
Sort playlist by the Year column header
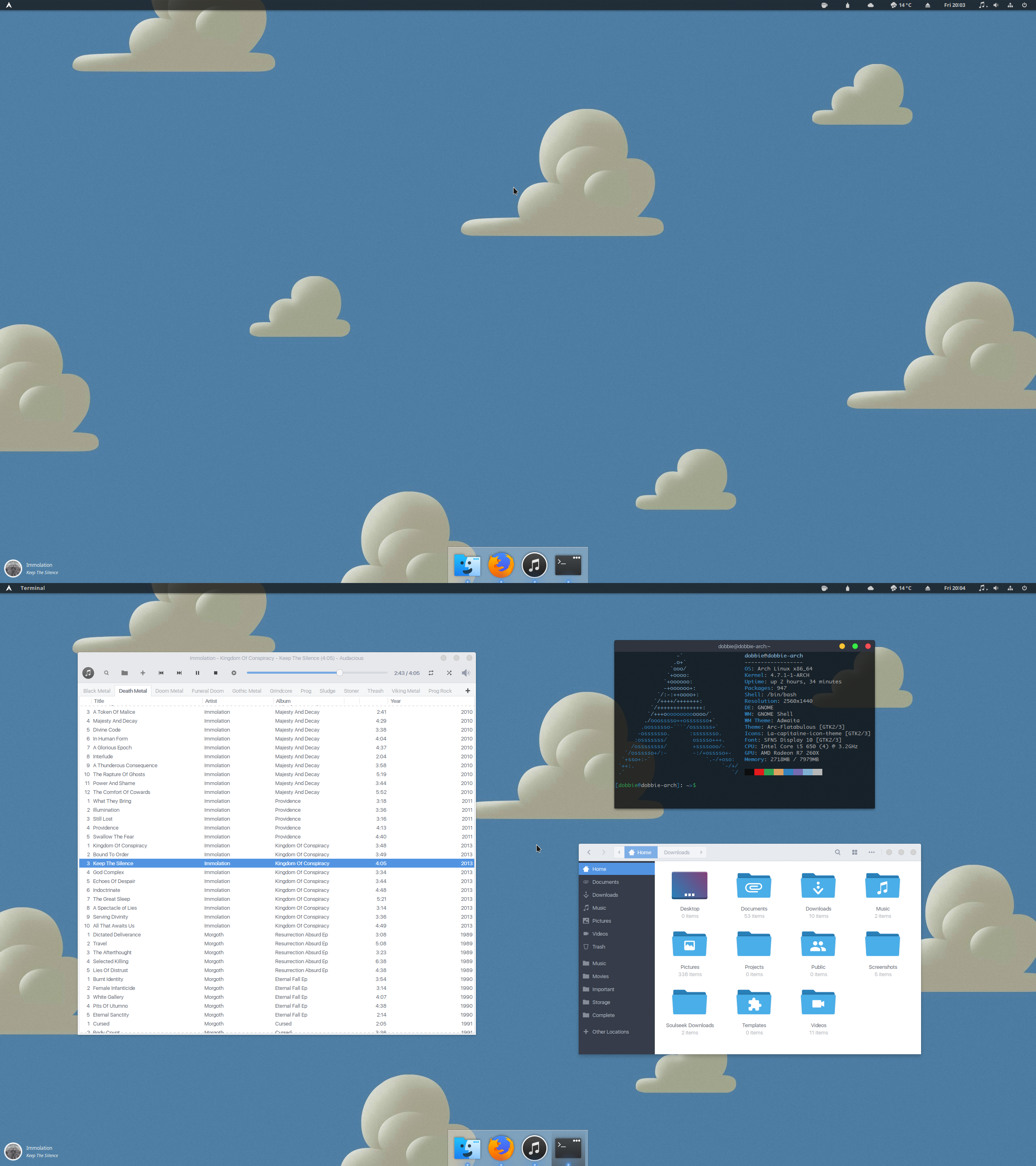[431, 701]
